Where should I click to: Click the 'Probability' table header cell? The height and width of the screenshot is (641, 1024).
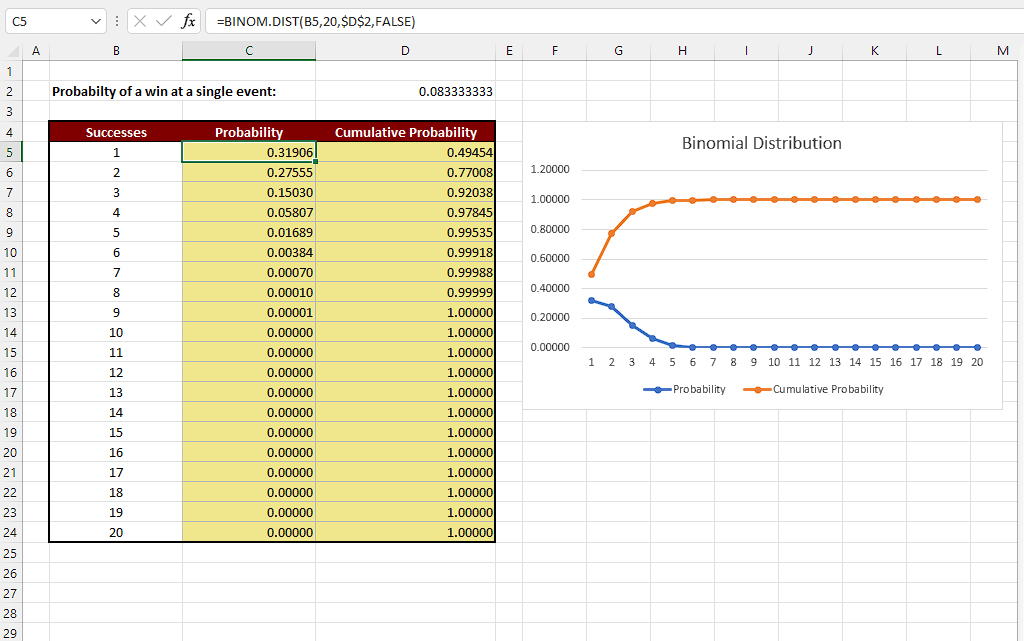tap(249, 132)
